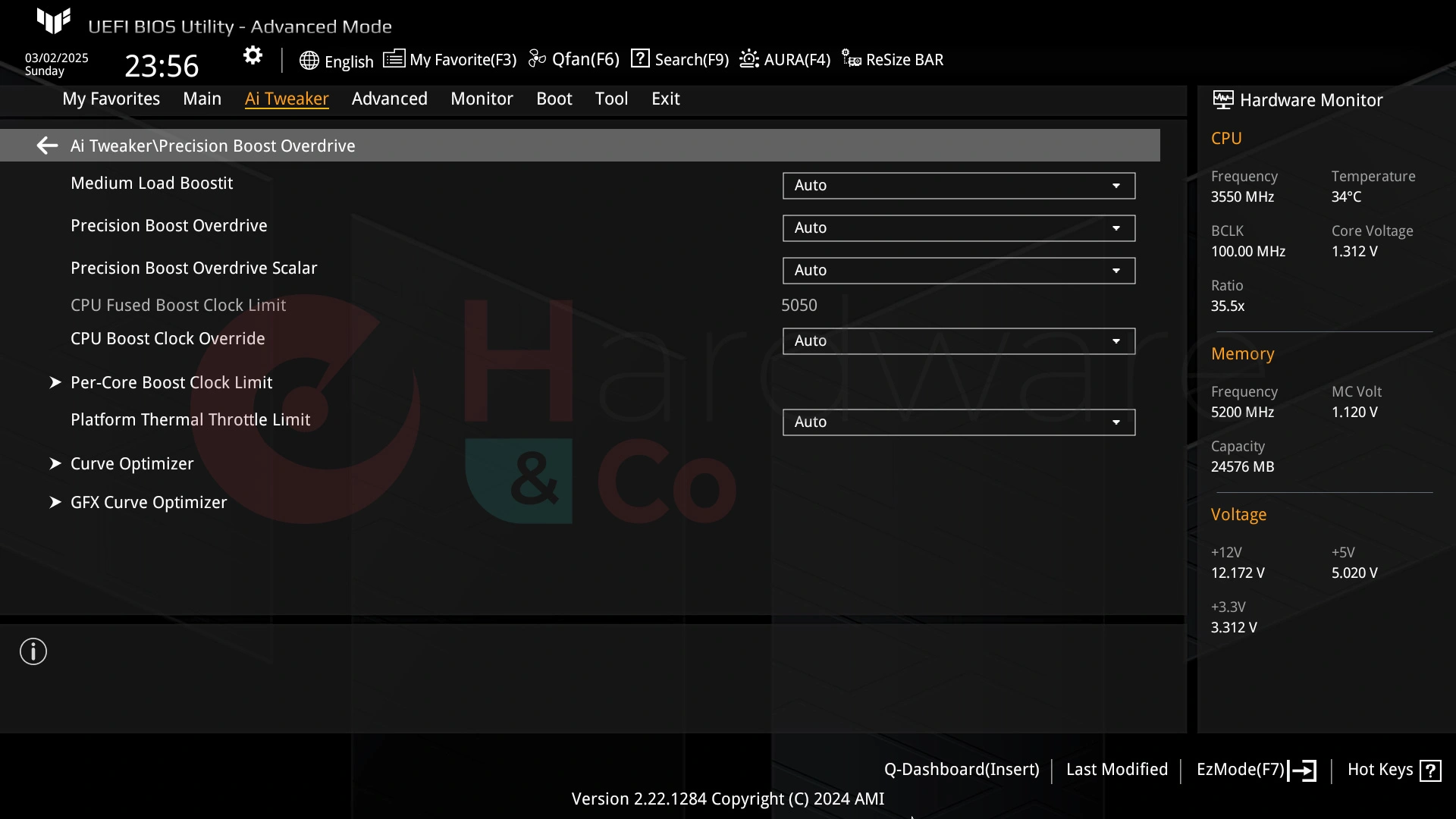Switch to My Favorites tab
This screenshot has width=1456, height=819.
coord(111,99)
